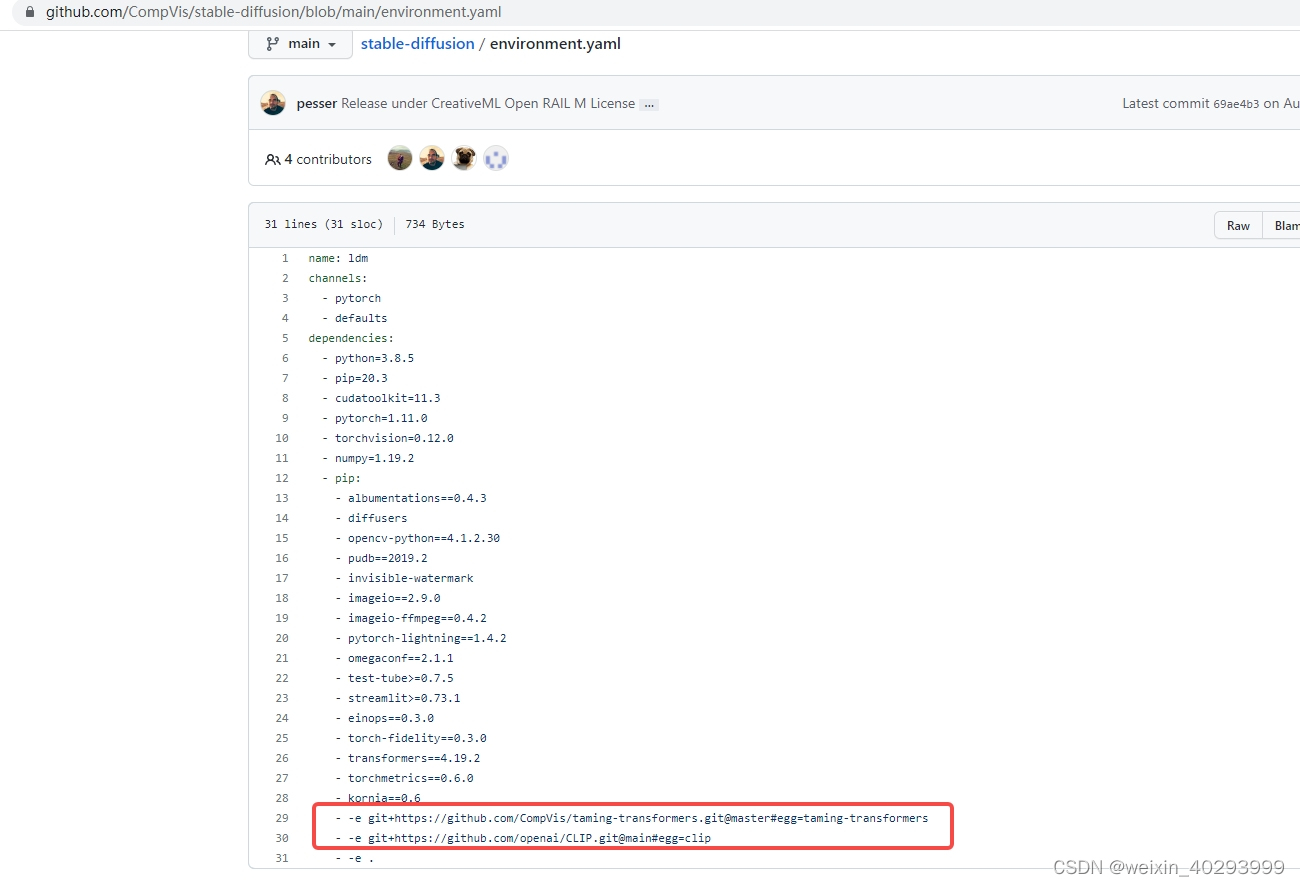Open pesser's avatar next to commit message

coord(273,103)
